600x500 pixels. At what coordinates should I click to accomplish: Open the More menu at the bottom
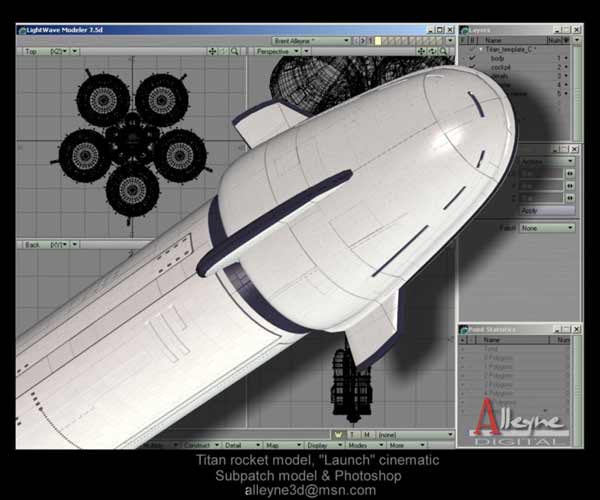406,445
